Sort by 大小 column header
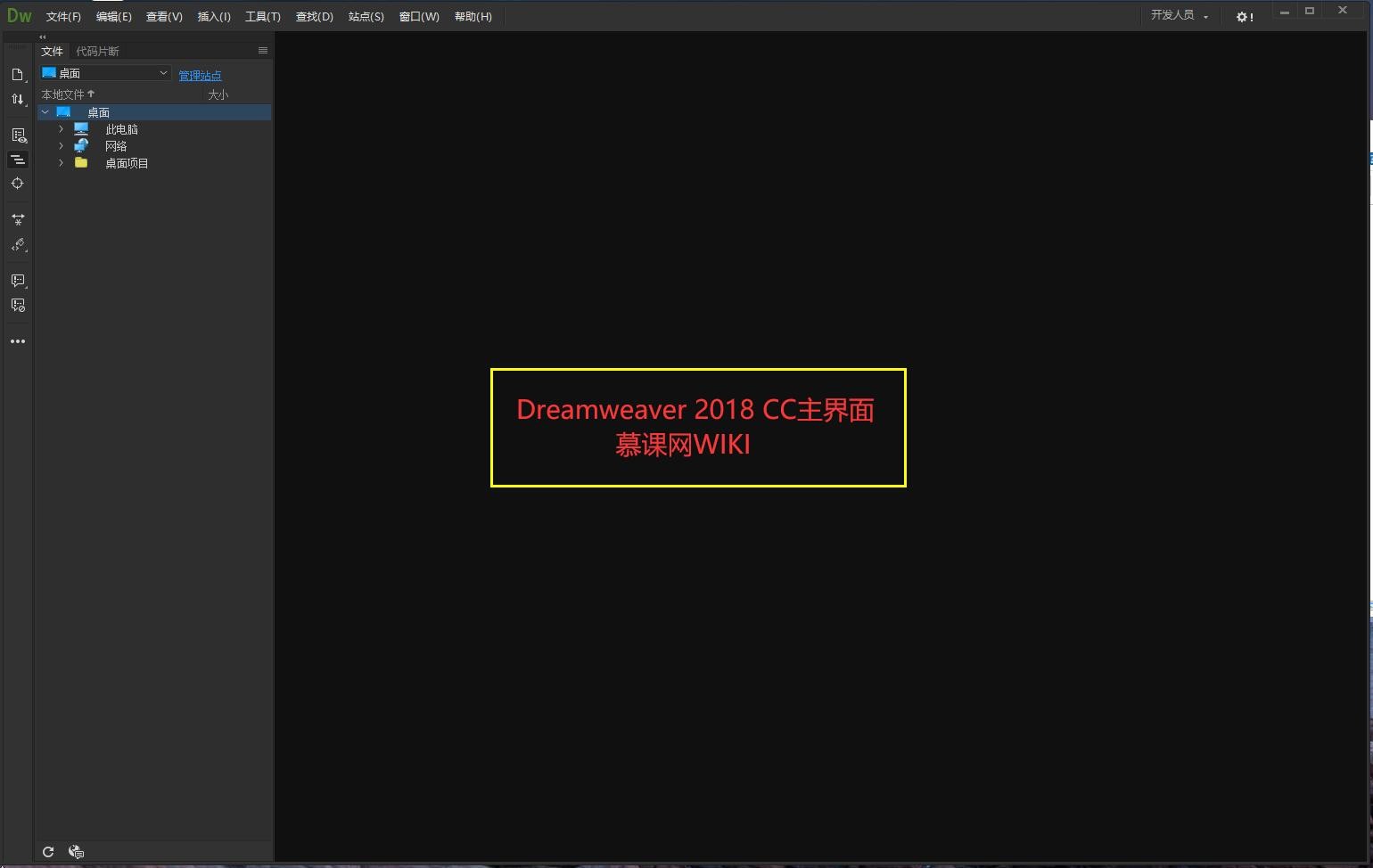The image size is (1373, 868). click(x=218, y=94)
